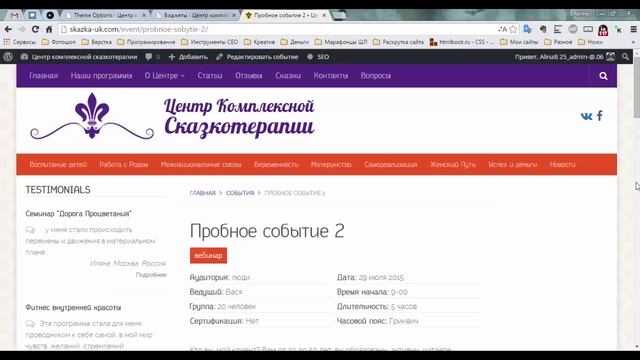Viewport: 640px width, 360px height.
Task: Open Верстка bookmarks folder
Action: 97,42
